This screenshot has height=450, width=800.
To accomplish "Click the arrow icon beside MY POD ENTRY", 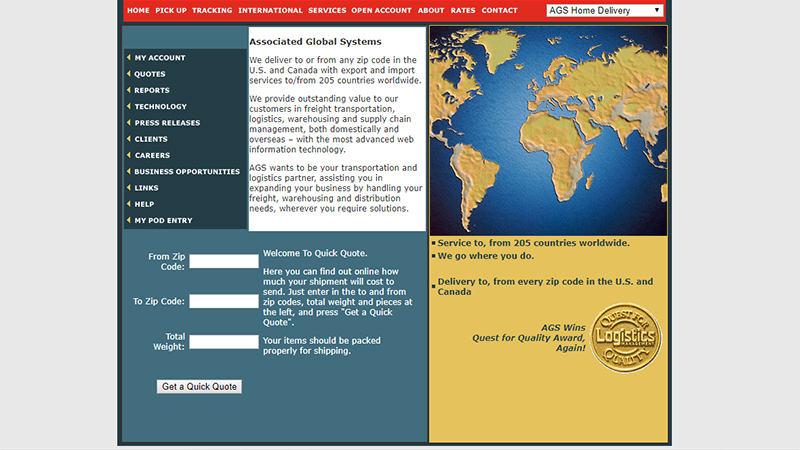I will coord(129,220).
